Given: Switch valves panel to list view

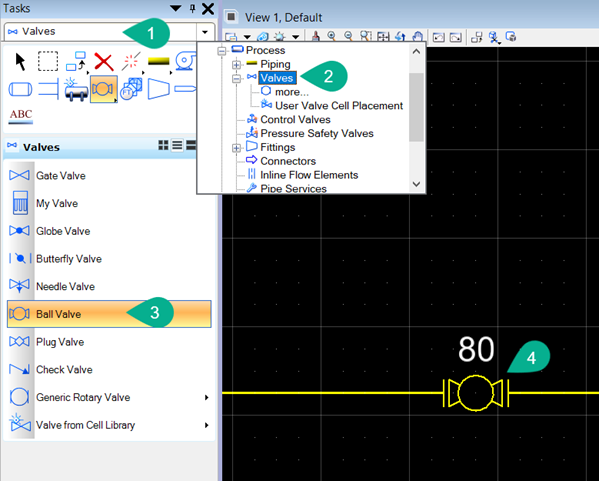Looking at the screenshot, I should pyautogui.click(x=177, y=145).
